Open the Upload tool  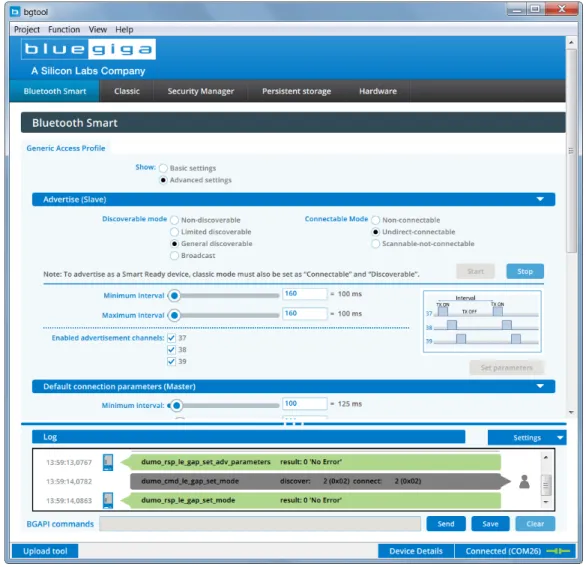pos(45,551)
